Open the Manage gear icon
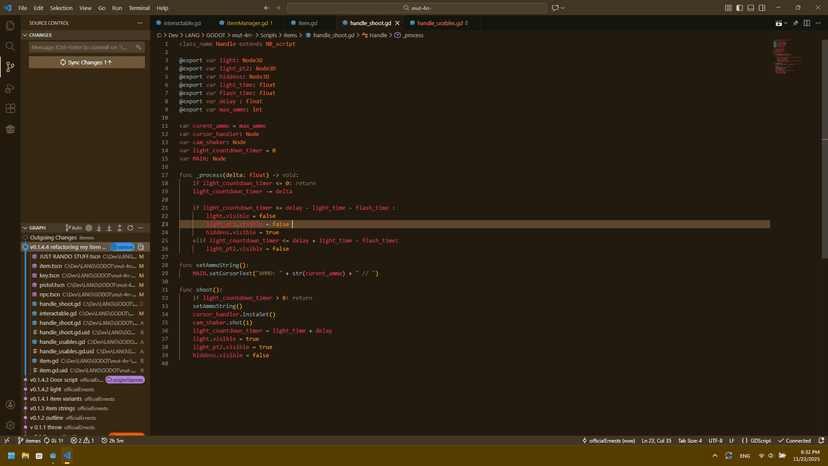The image size is (828, 466). [10, 425]
